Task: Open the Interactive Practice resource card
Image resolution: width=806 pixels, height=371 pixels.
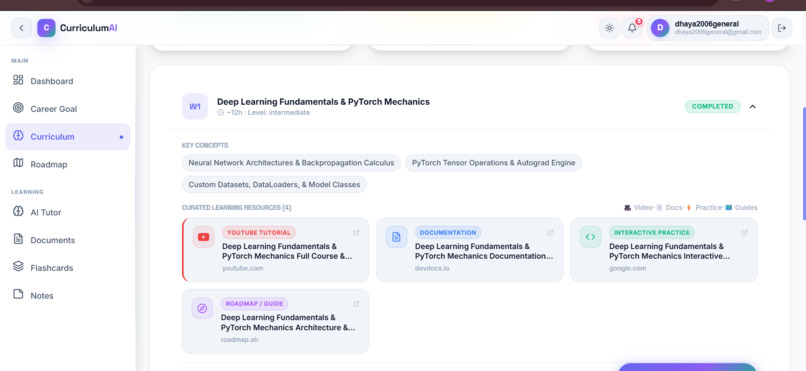Action: [x=664, y=250]
